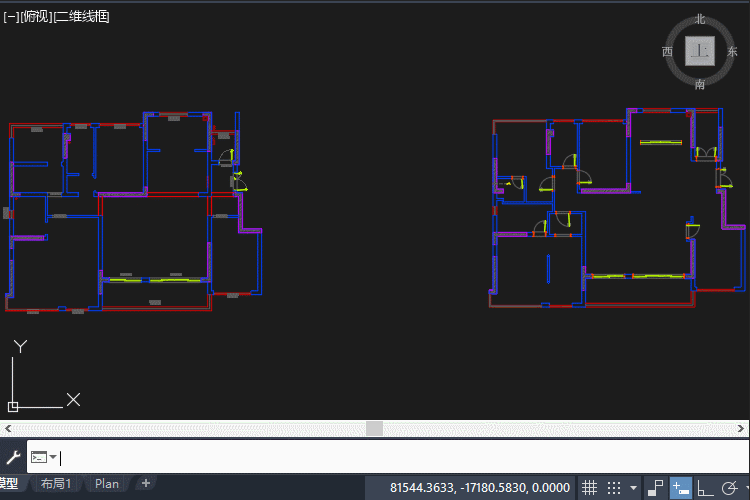750x500 pixels.
Task: Click ViewCube 南 south direction
Action: point(700,85)
